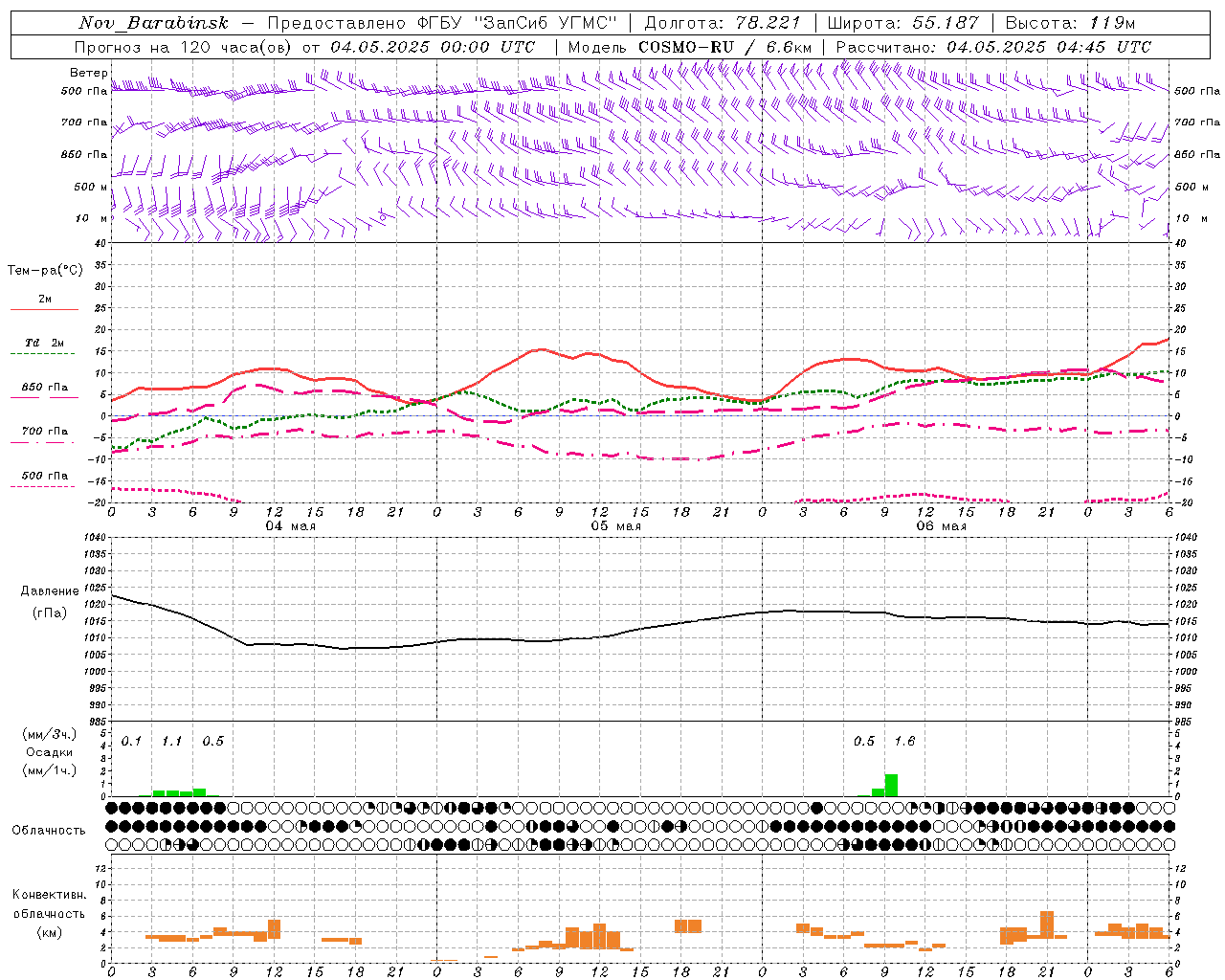Click the '1.1' precipitation amount value
Screen dimensions: 1225x980
[172, 742]
